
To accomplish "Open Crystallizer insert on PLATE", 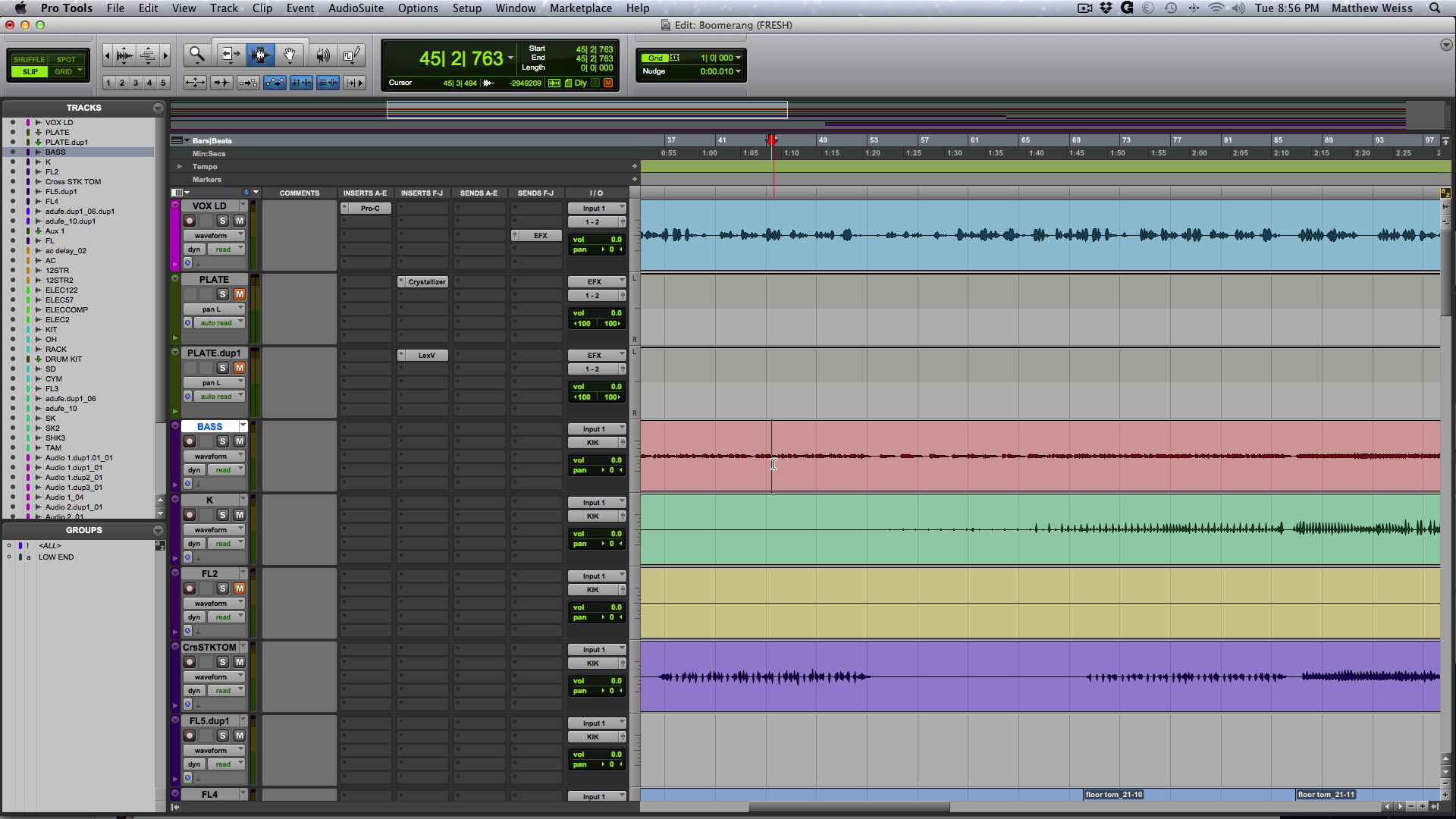I will pyautogui.click(x=423, y=281).
